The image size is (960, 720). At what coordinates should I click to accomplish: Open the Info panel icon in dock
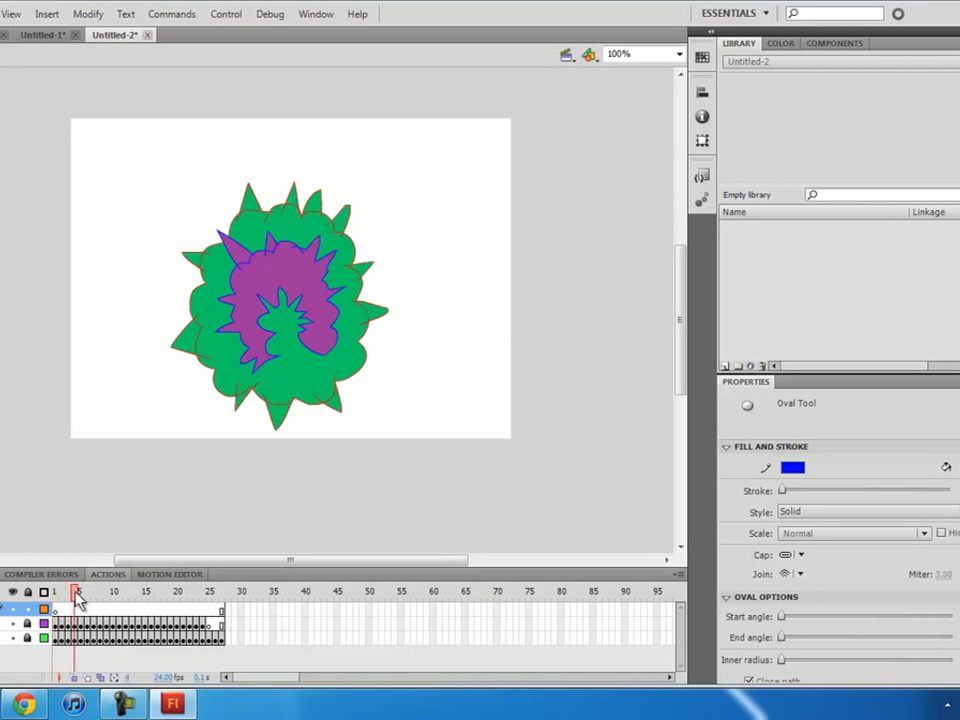tap(702, 116)
